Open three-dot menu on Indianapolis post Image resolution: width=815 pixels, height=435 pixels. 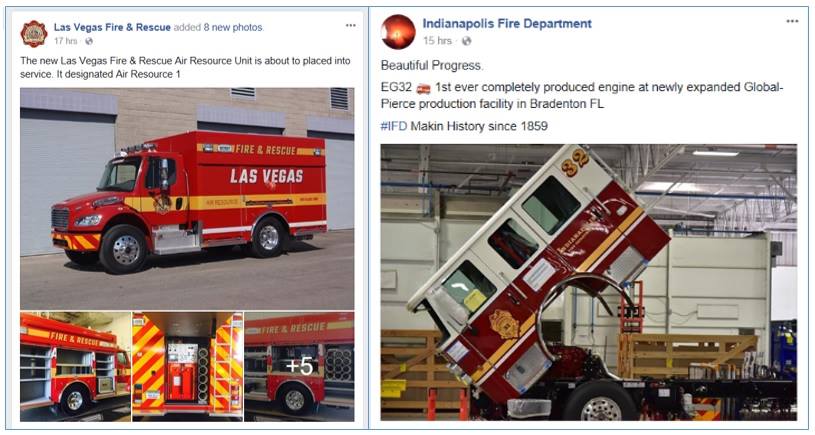[792, 21]
